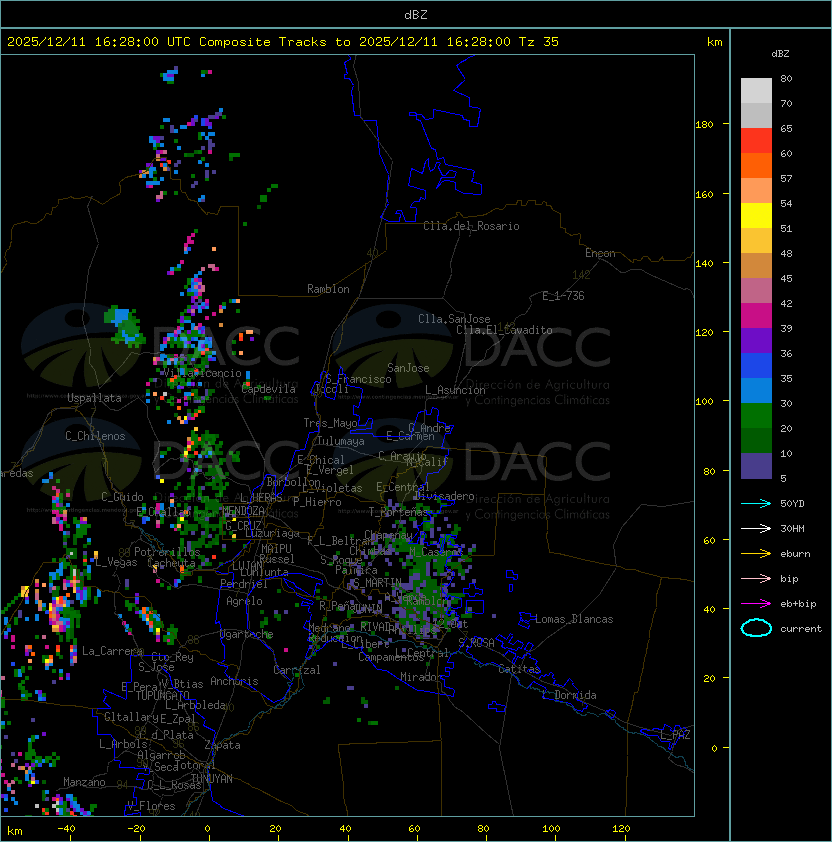Screen dimensions: 832x842
Task: Click the 100 km vertical axis tick
Action: coord(704,401)
